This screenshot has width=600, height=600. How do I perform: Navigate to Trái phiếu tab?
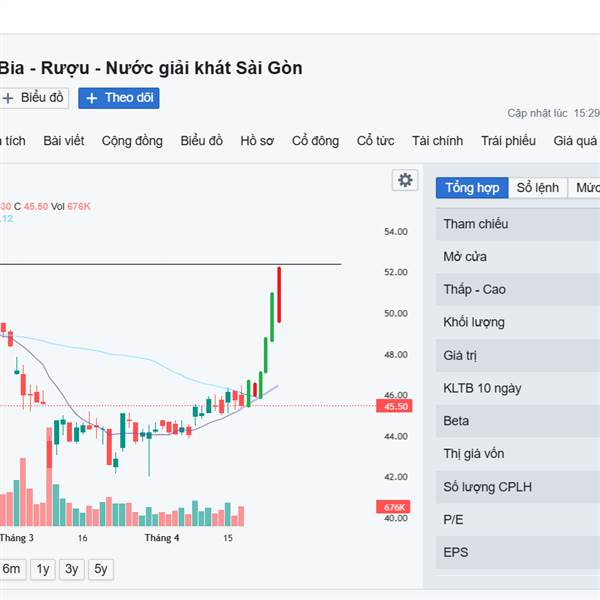tap(508, 141)
